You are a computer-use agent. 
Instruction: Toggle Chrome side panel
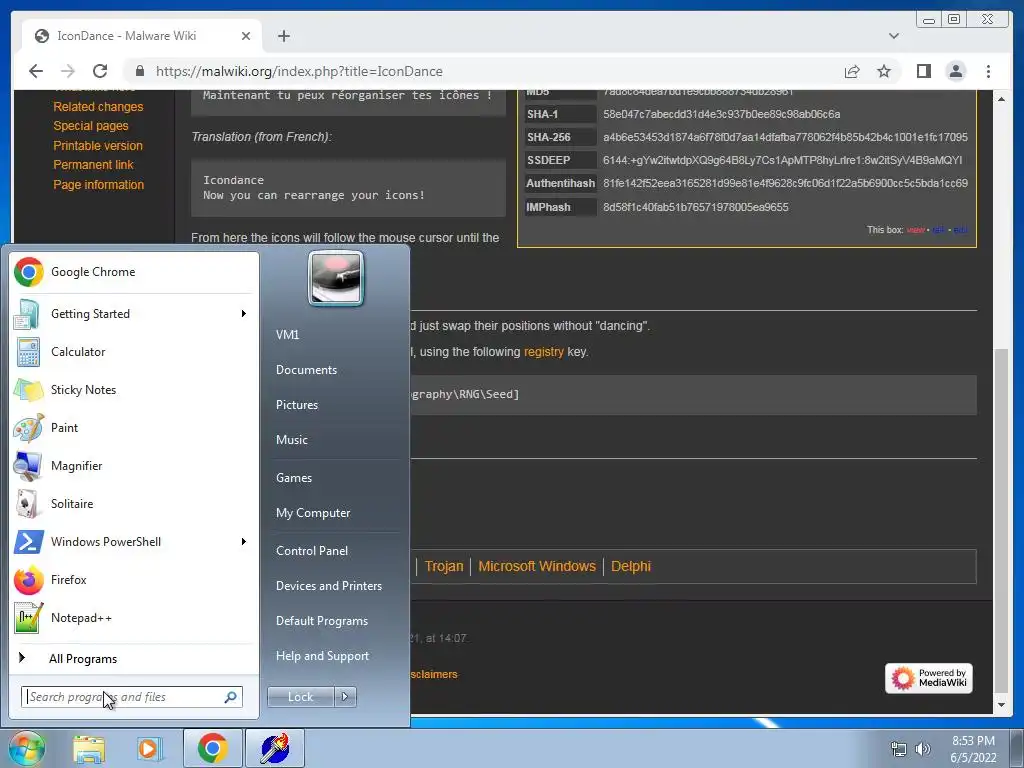(923, 71)
